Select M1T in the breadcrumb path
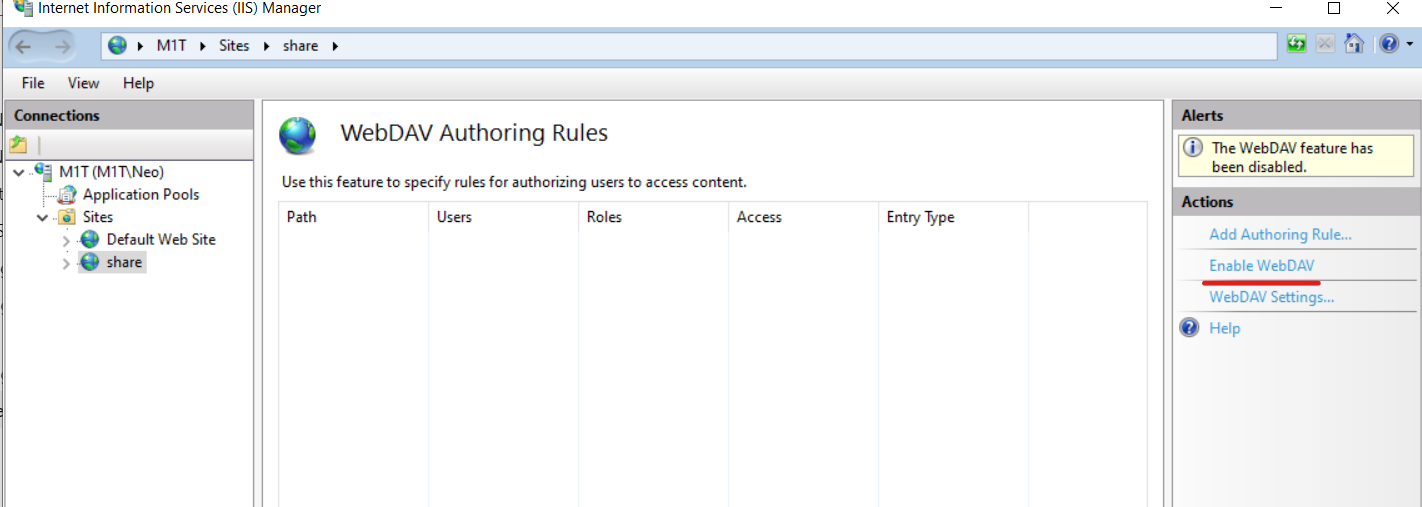Screen dimensions: 1422x507 point(171,46)
